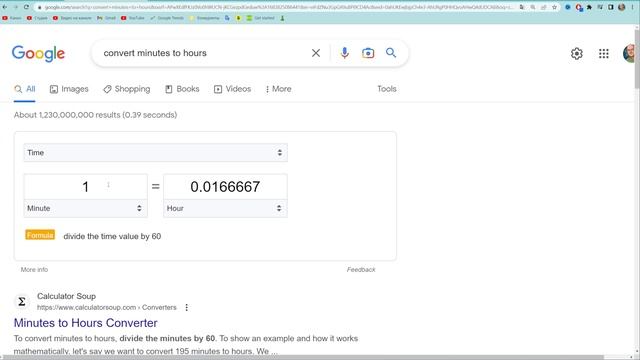Click the orange Formula label
640x360 pixels.
pyautogui.click(x=40, y=235)
